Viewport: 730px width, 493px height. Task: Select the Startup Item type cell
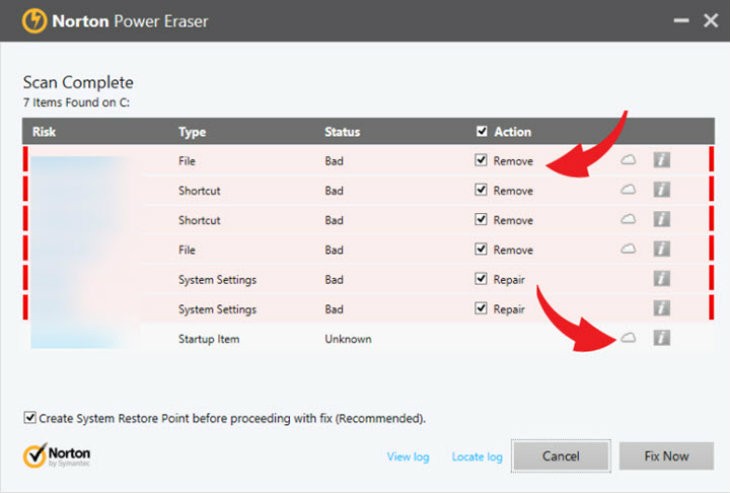click(209, 339)
